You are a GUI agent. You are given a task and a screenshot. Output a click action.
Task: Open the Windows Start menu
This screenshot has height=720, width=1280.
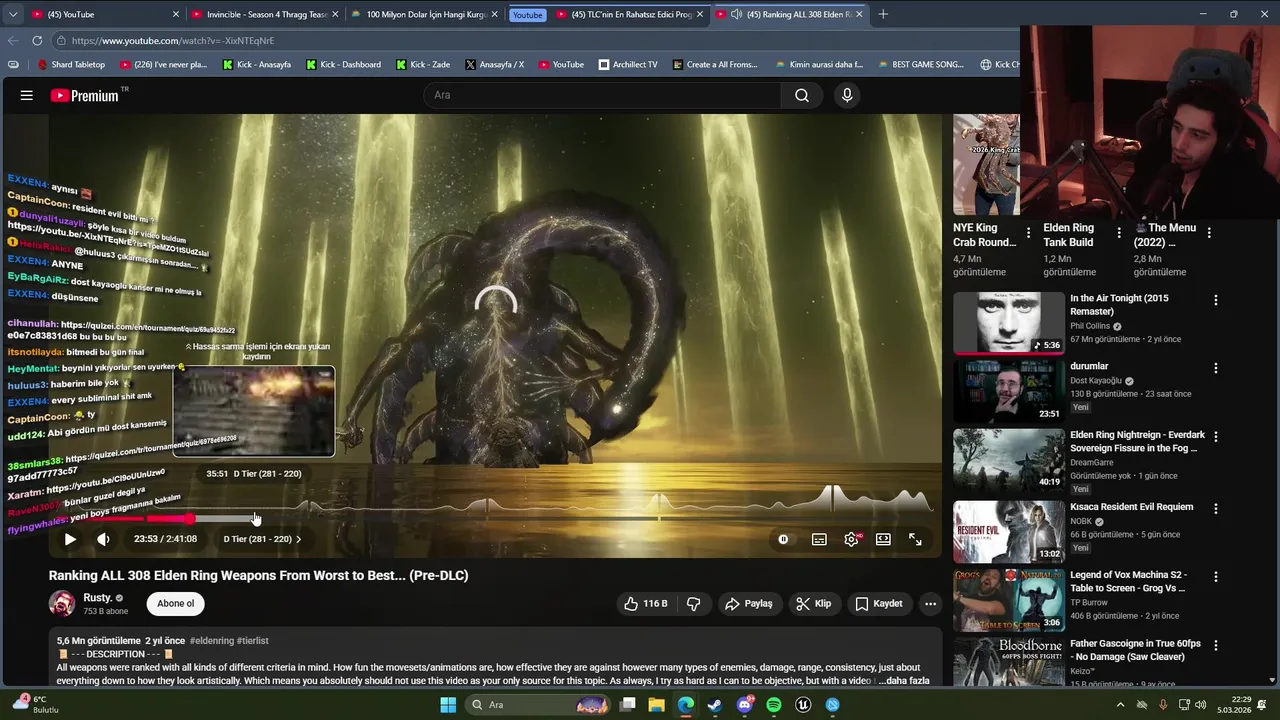point(448,705)
